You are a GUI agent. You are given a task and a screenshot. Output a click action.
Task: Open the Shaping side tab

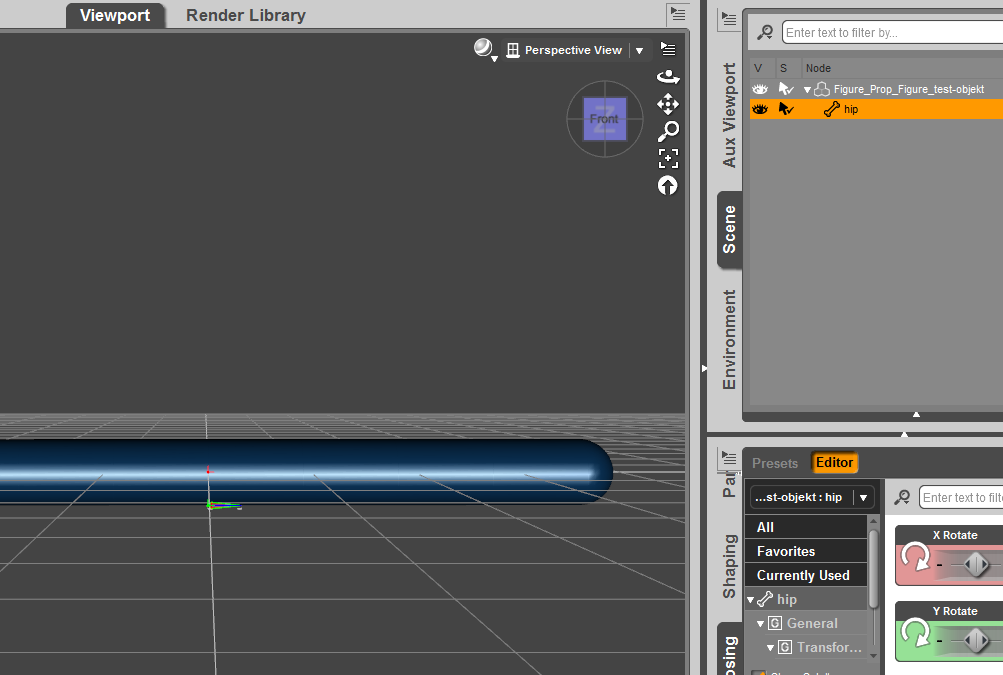pyautogui.click(x=729, y=566)
